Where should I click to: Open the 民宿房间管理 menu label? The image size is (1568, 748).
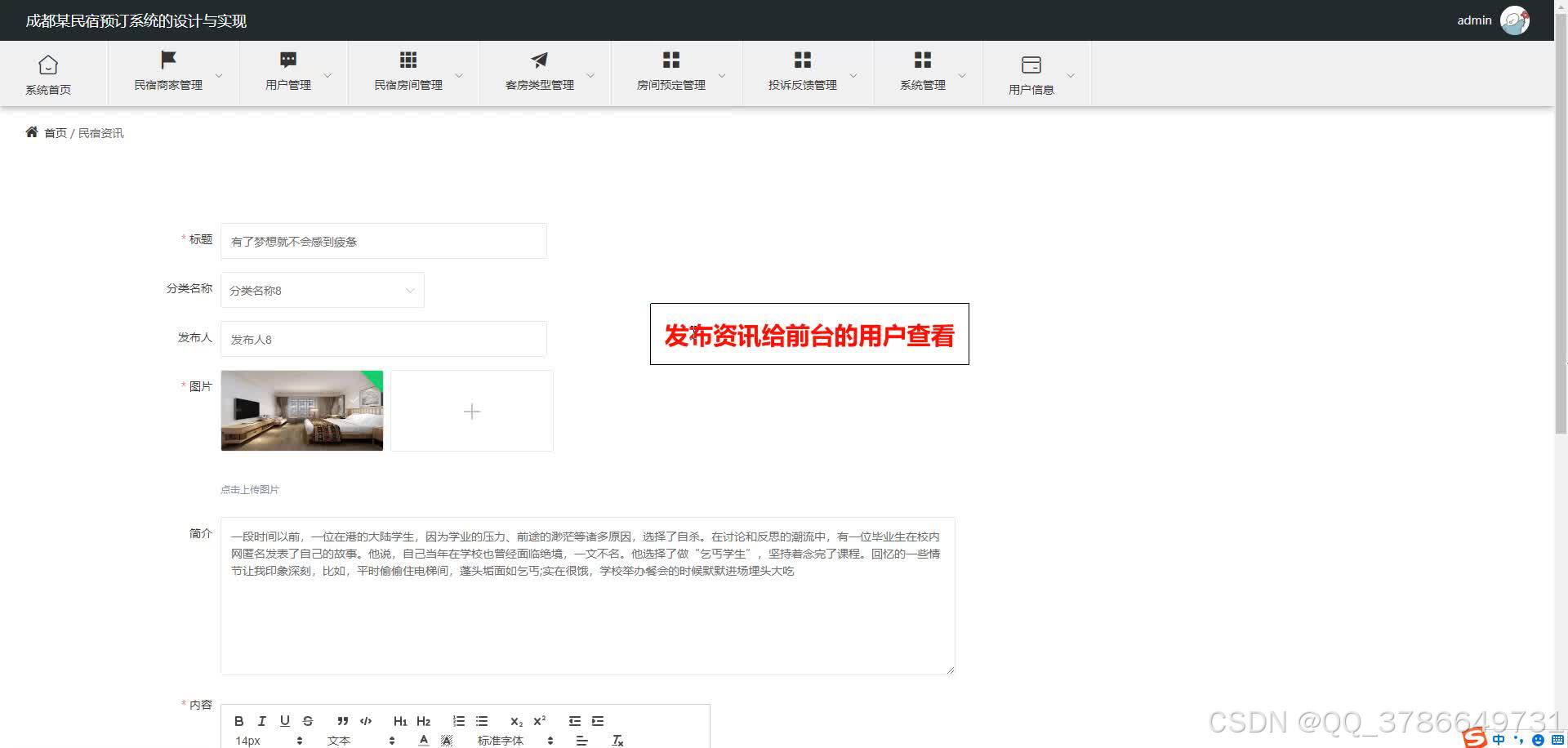408,85
